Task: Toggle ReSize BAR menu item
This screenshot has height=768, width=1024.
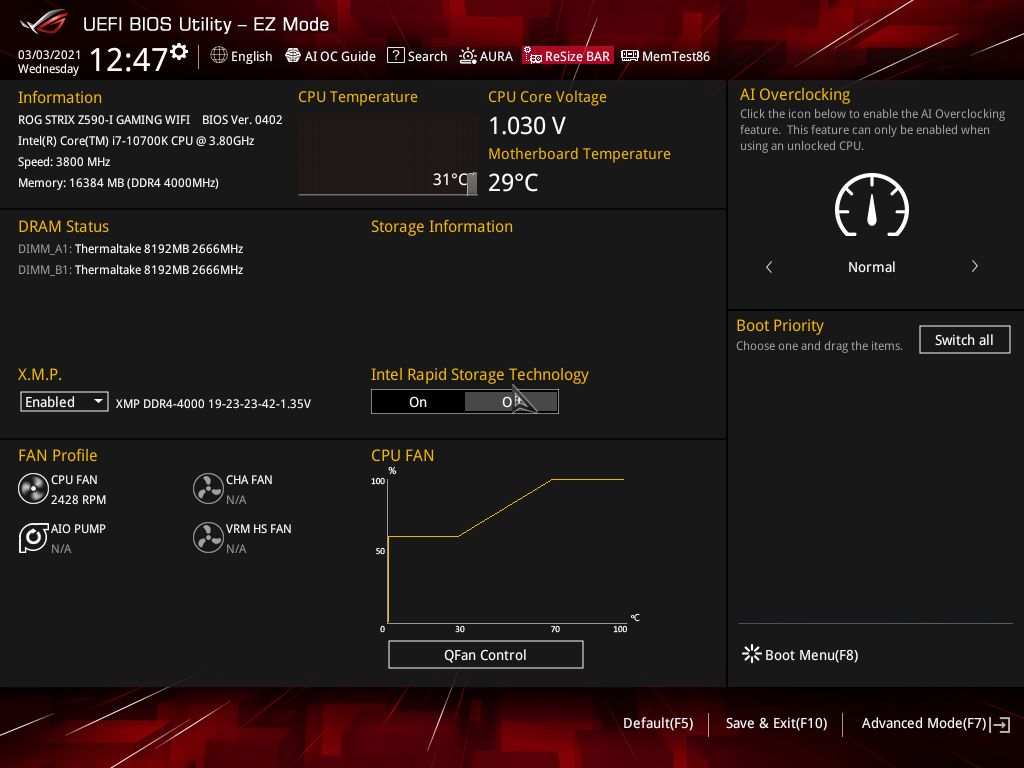Action: pyautogui.click(x=568, y=56)
